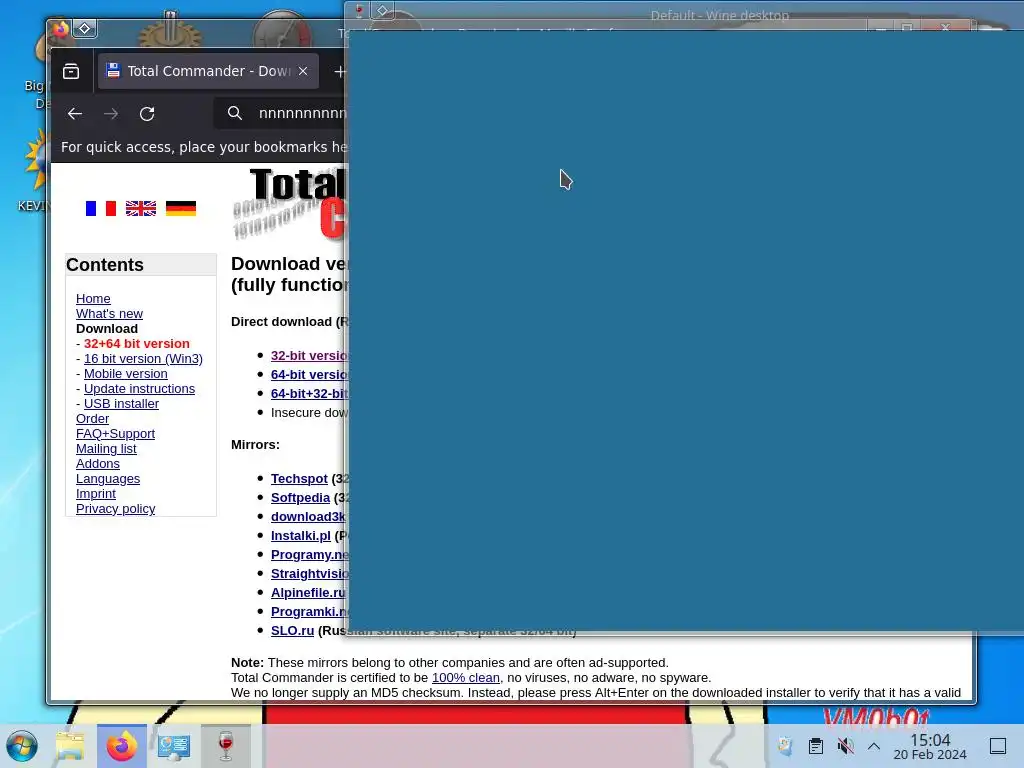This screenshot has width=1024, height=768.
Task: Select the Total Commander - Download tab
Action: click(208, 71)
